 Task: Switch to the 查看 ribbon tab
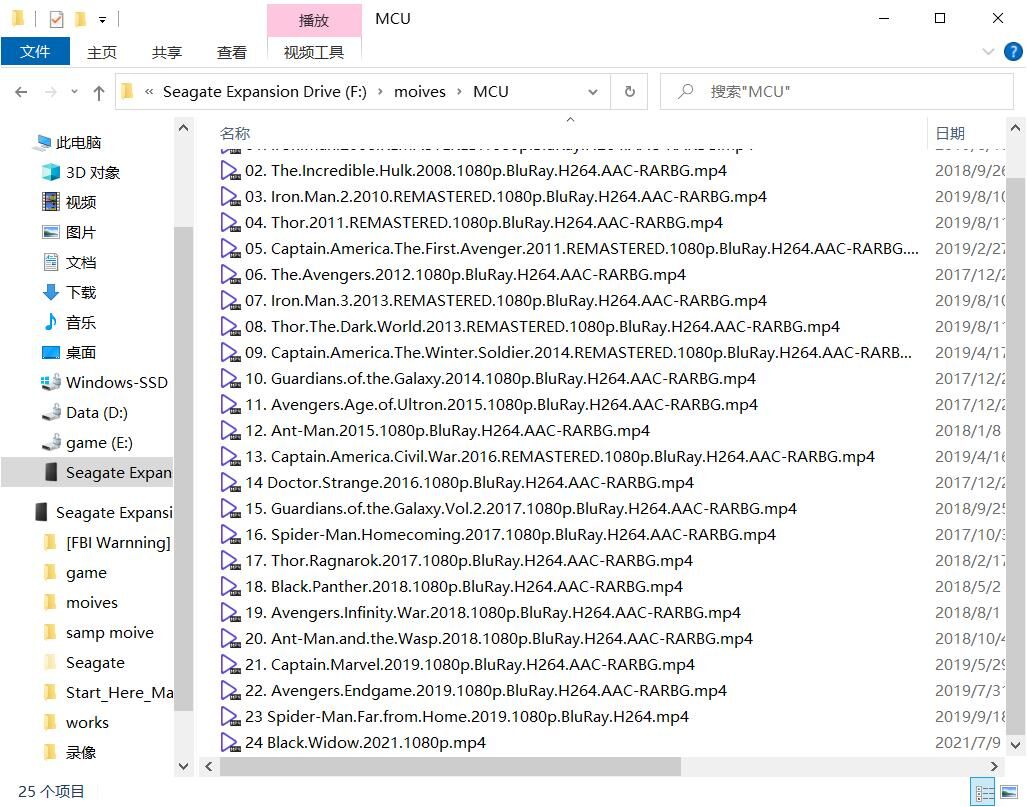(x=231, y=52)
